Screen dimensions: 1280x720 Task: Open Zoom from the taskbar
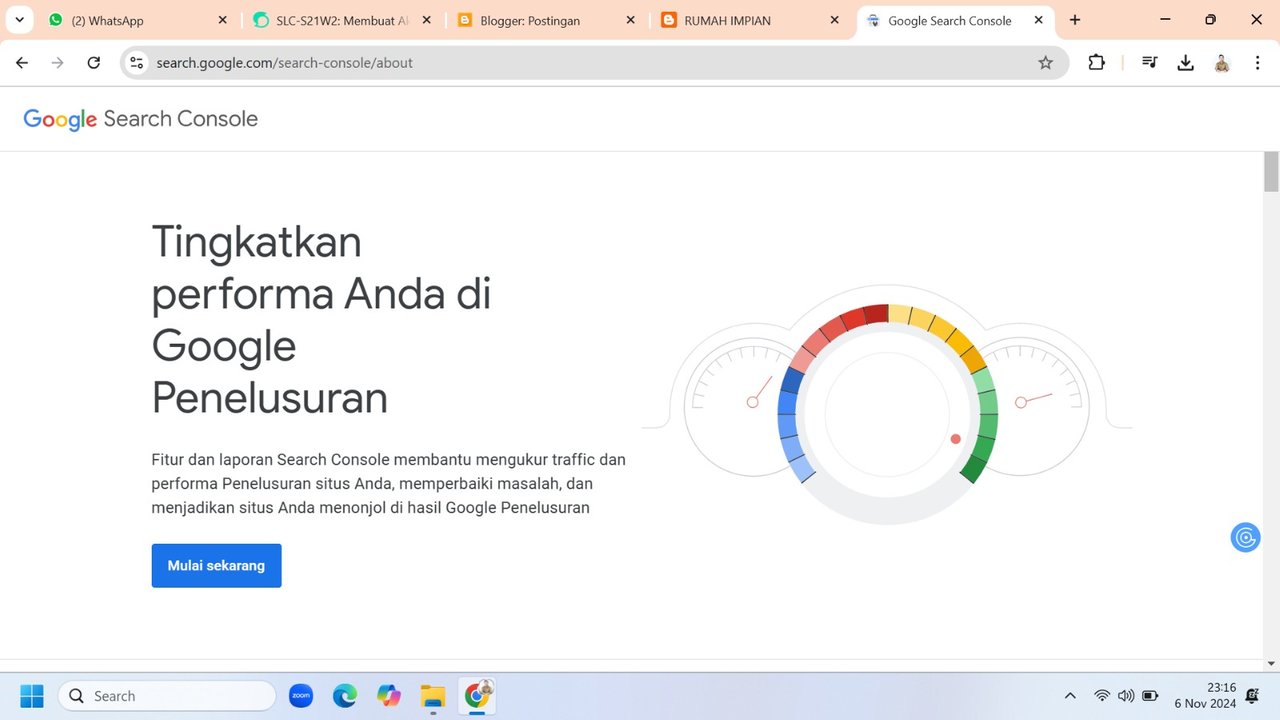pos(301,696)
